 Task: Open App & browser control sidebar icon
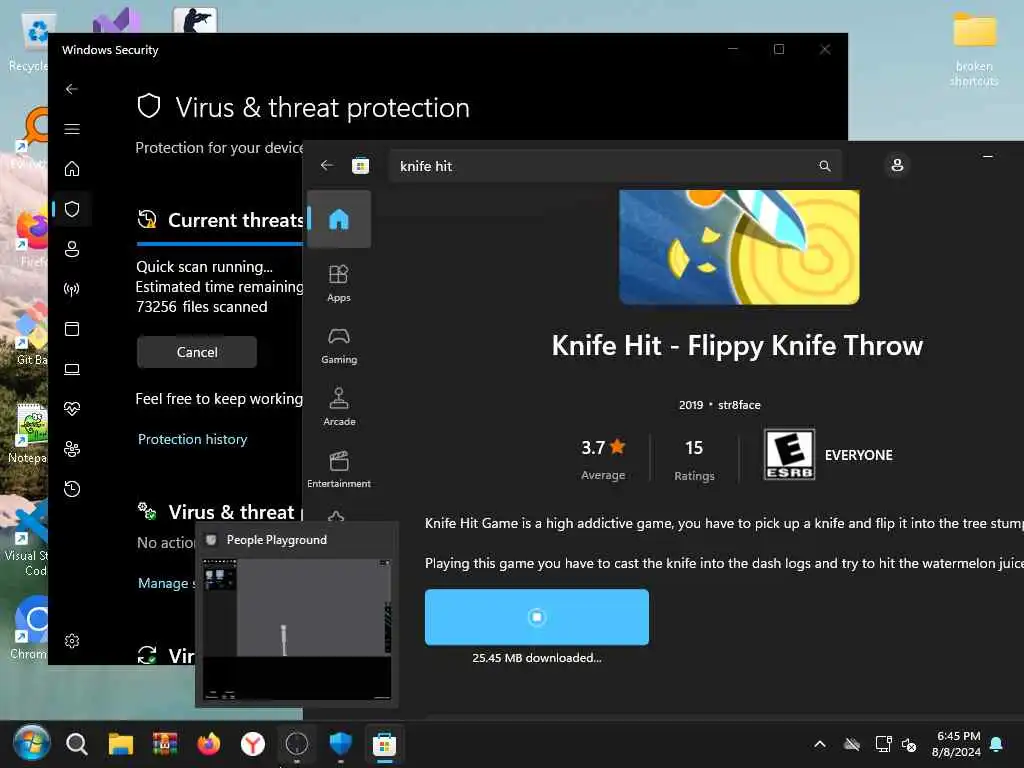pos(72,328)
